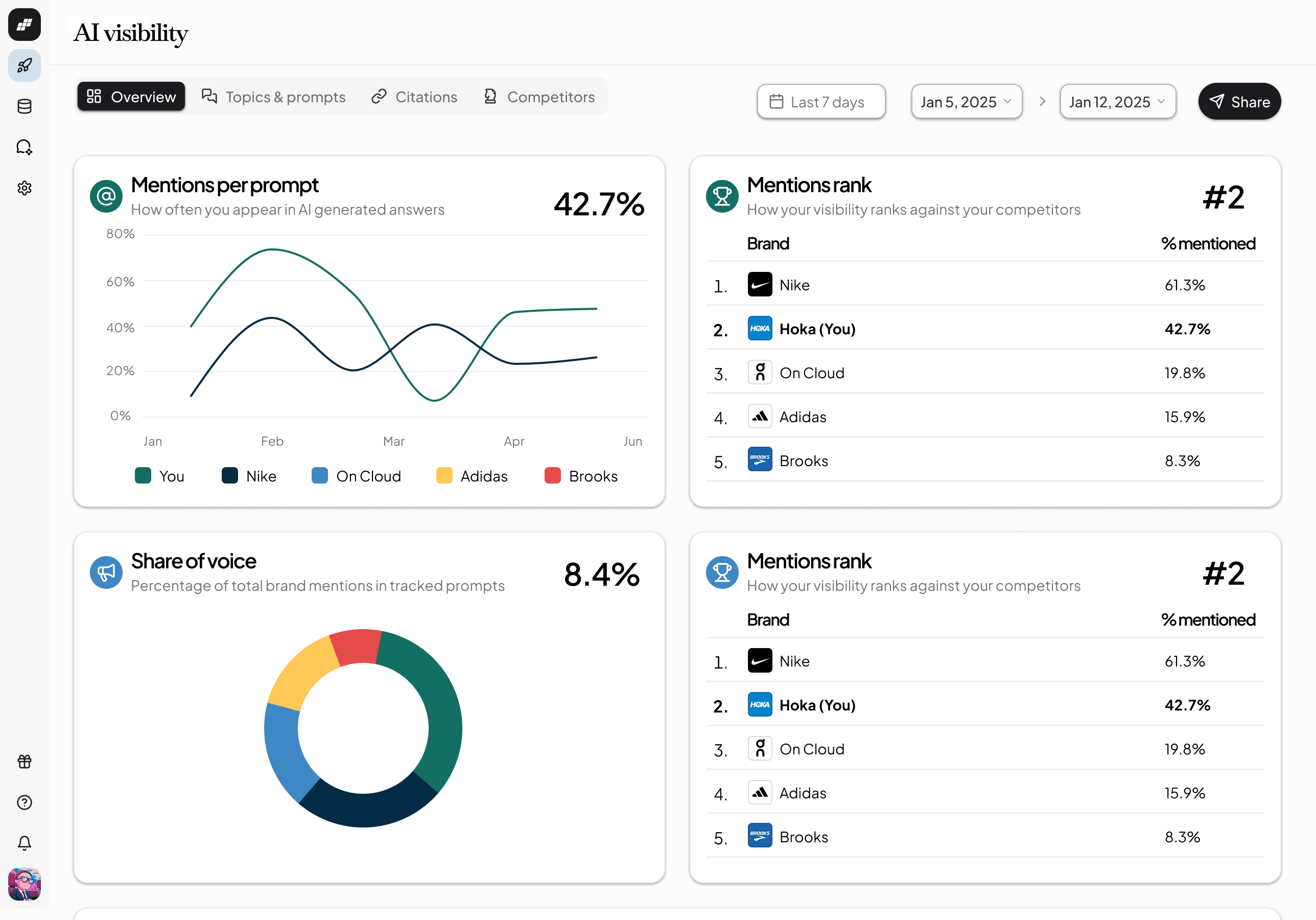The height and width of the screenshot is (920, 1316).
Task: Click Hoka logo in top rank table
Action: point(760,329)
